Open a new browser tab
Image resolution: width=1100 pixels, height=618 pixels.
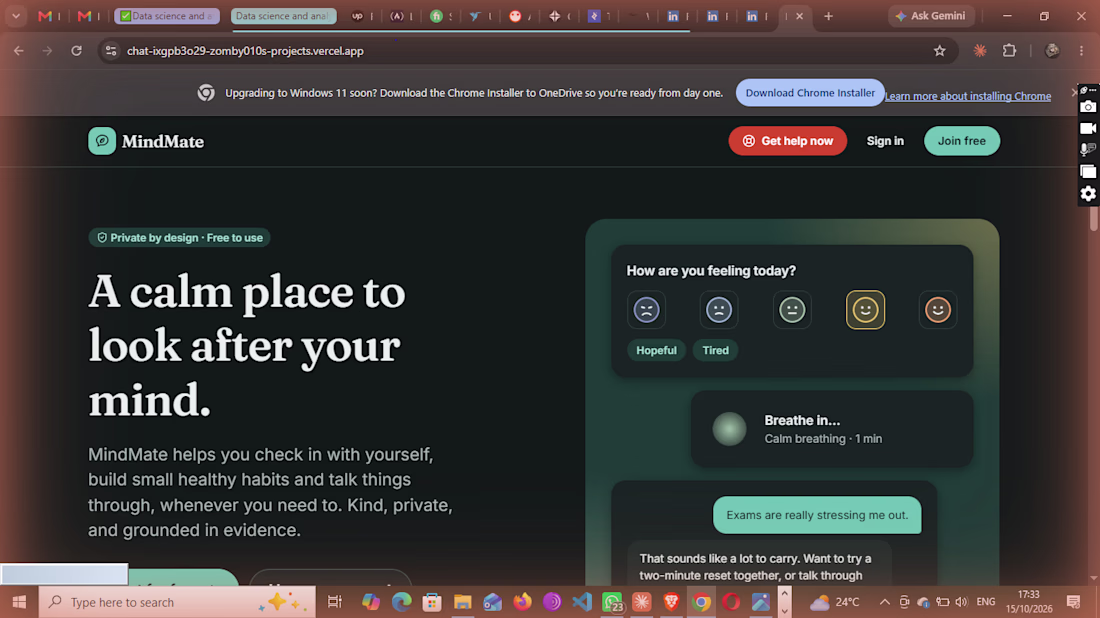coord(829,15)
